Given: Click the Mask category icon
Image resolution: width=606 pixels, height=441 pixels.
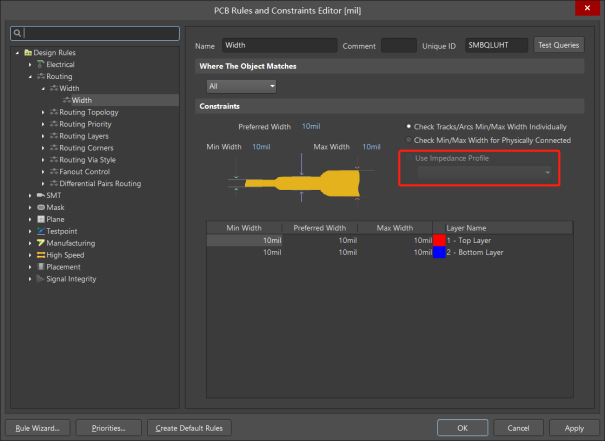Looking at the screenshot, I should (x=41, y=207).
